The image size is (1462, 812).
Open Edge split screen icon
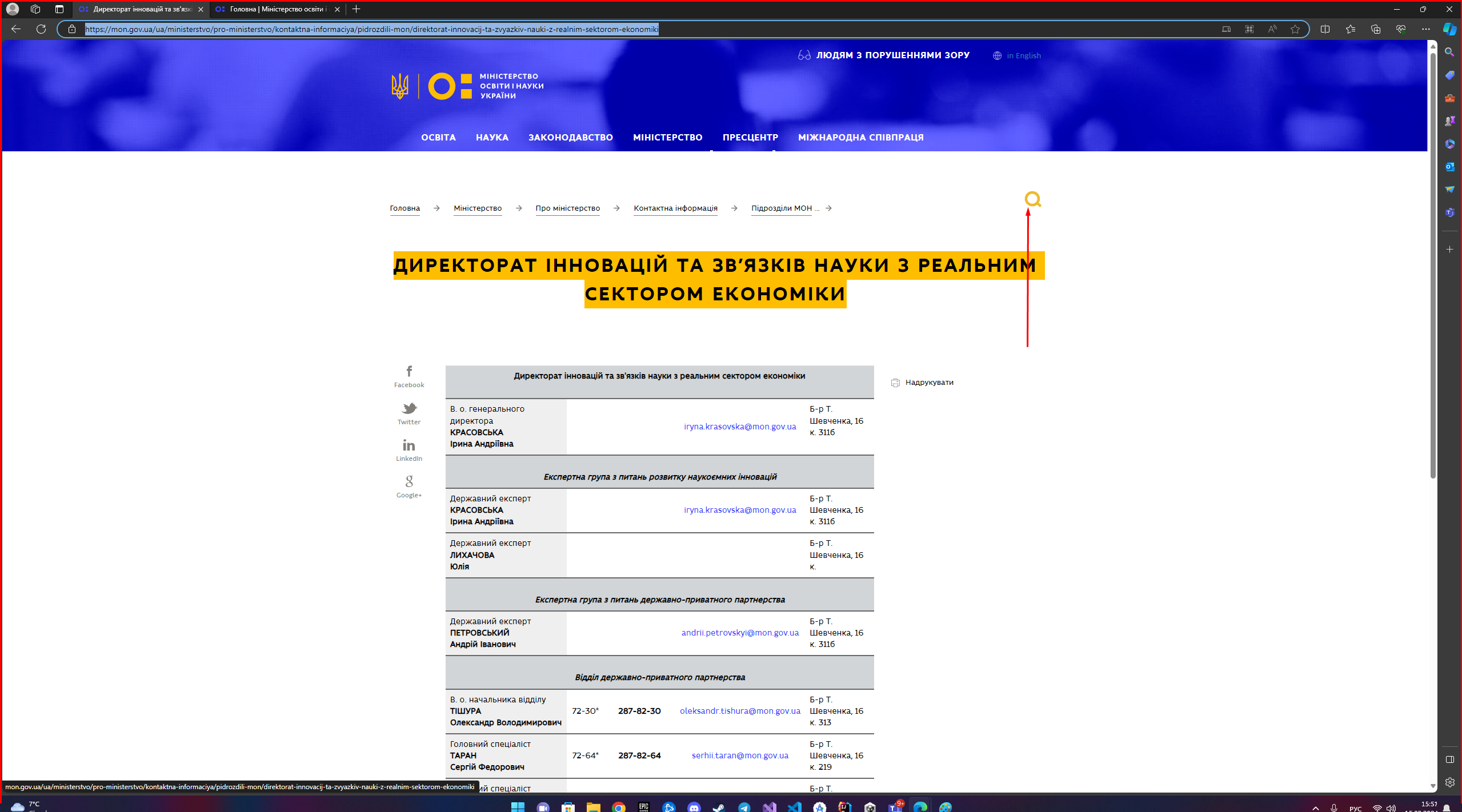point(1325,29)
